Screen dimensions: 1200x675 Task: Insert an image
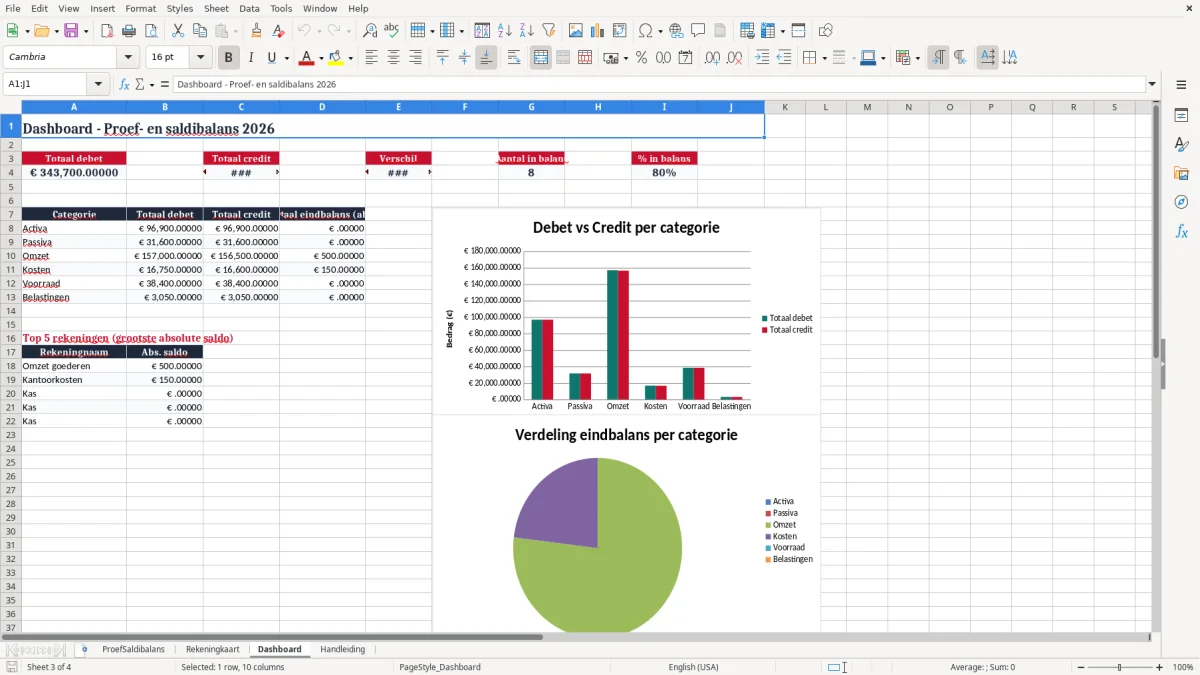[x=577, y=31]
